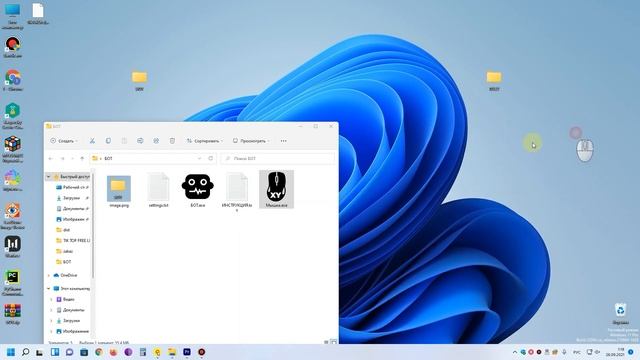Open the PyCharm desktop shortcut
Image resolution: width=640 pixels, height=360 pixels.
pyautogui.click(x=13, y=282)
